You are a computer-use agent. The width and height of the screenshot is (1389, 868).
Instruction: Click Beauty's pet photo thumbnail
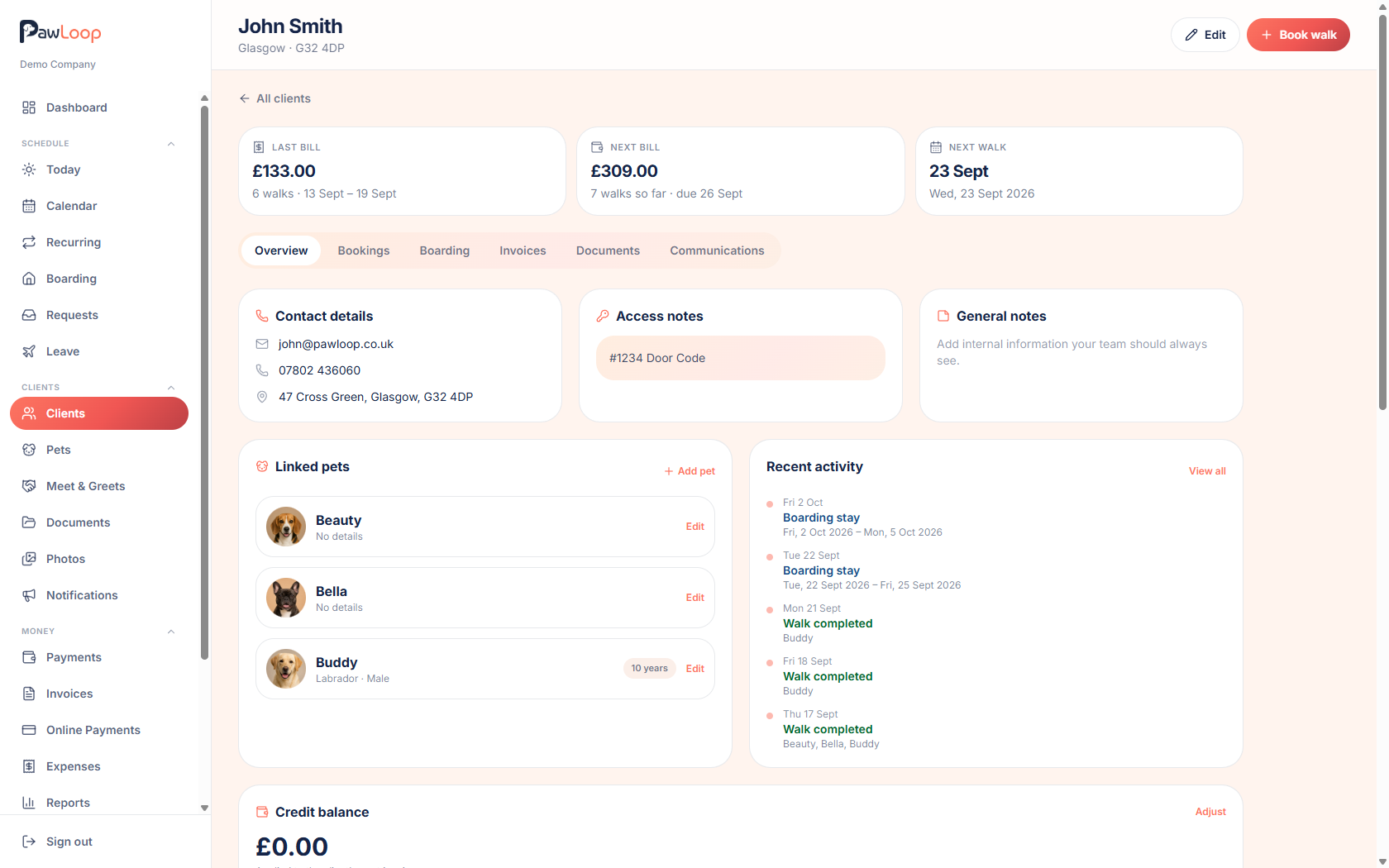(286, 527)
